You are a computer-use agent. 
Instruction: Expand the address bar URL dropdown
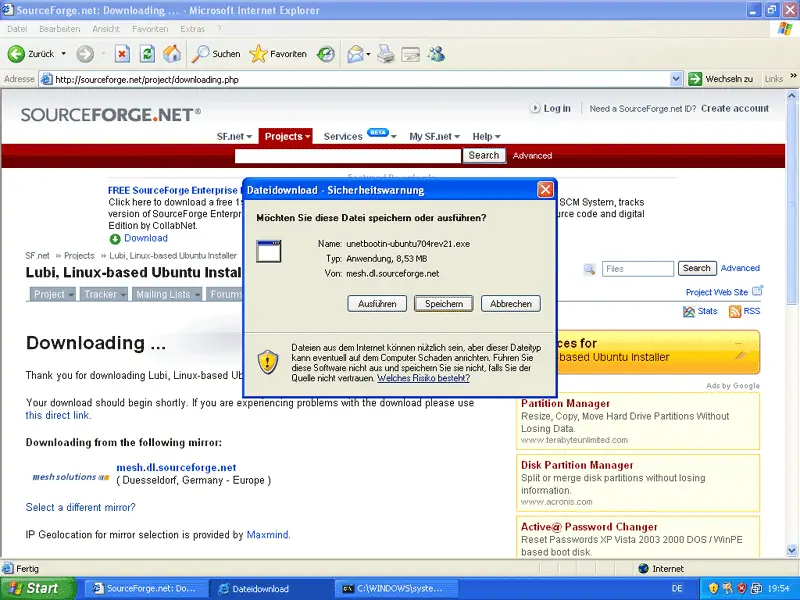(x=676, y=79)
